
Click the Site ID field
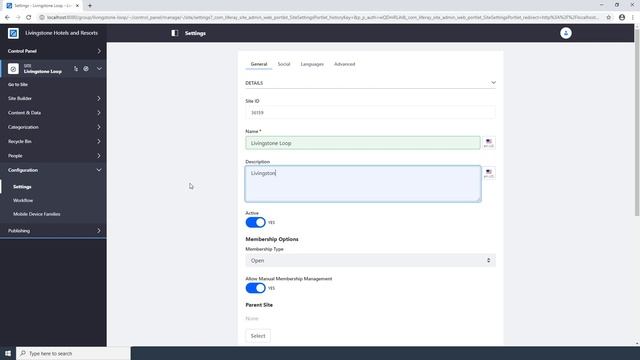point(371,112)
